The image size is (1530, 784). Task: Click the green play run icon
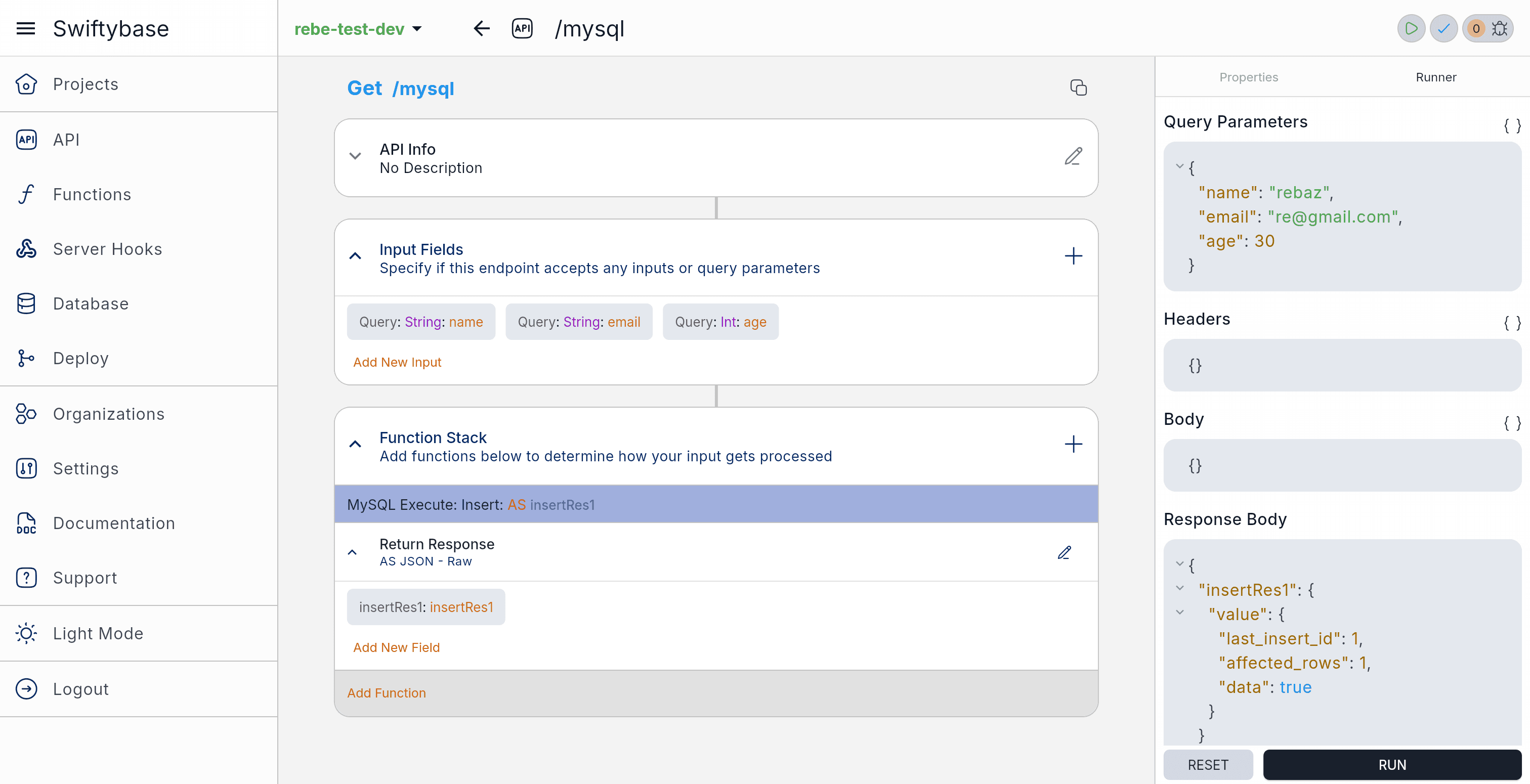click(1411, 28)
